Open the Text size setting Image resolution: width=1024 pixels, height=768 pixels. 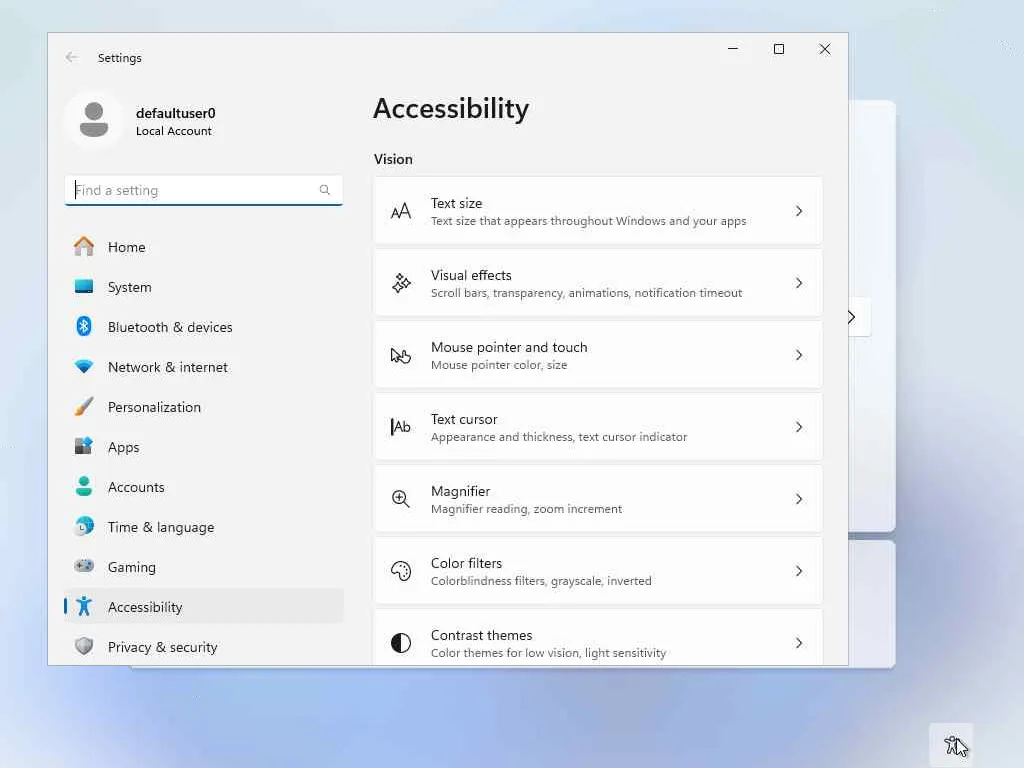tap(598, 211)
